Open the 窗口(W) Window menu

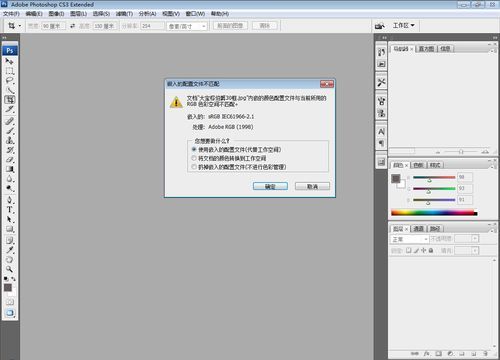click(x=195, y=14)
